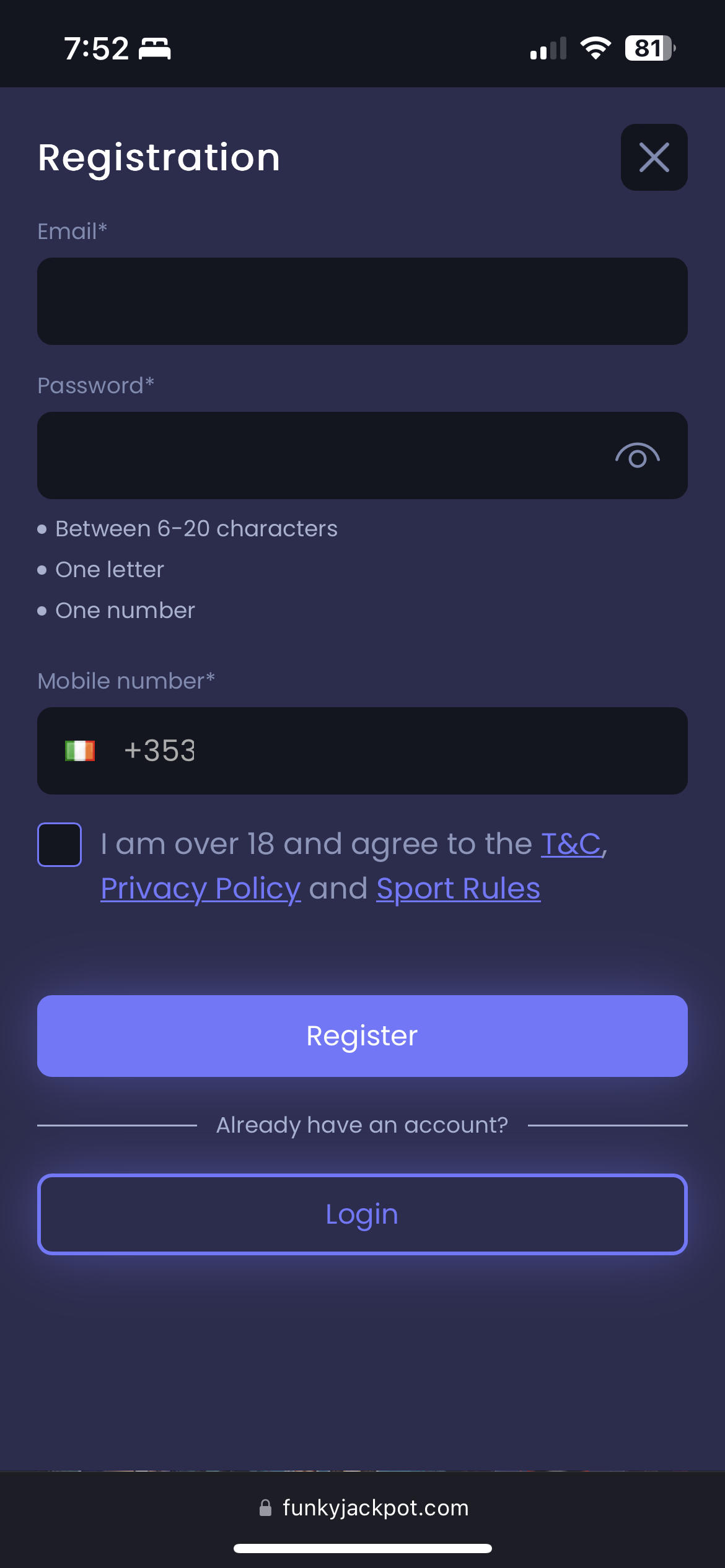Tick the over 18 agreement checkbox
725x1568 pixels.
(x=59, y=844)
